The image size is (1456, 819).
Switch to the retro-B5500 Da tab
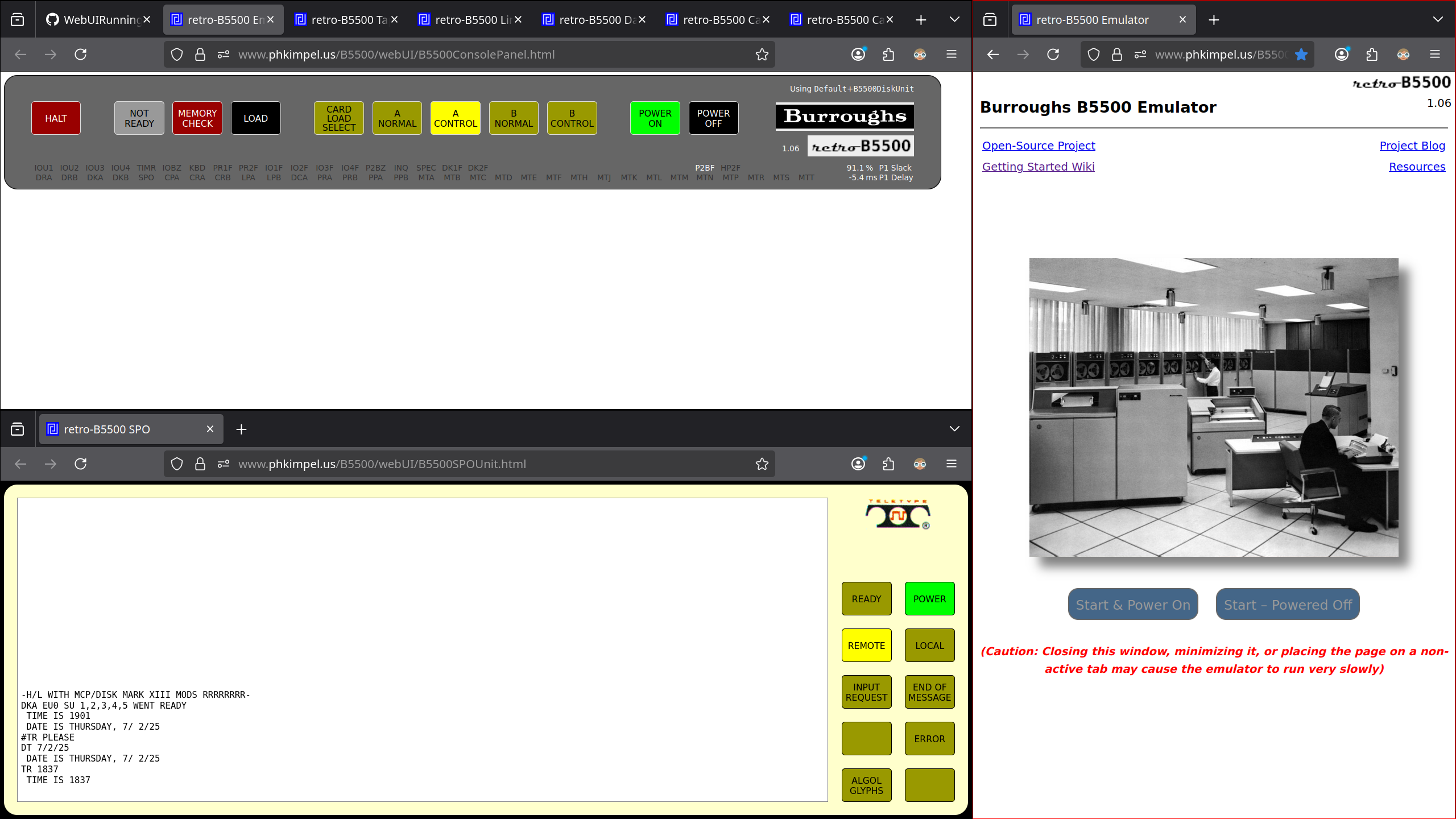(x=594, y=20)
